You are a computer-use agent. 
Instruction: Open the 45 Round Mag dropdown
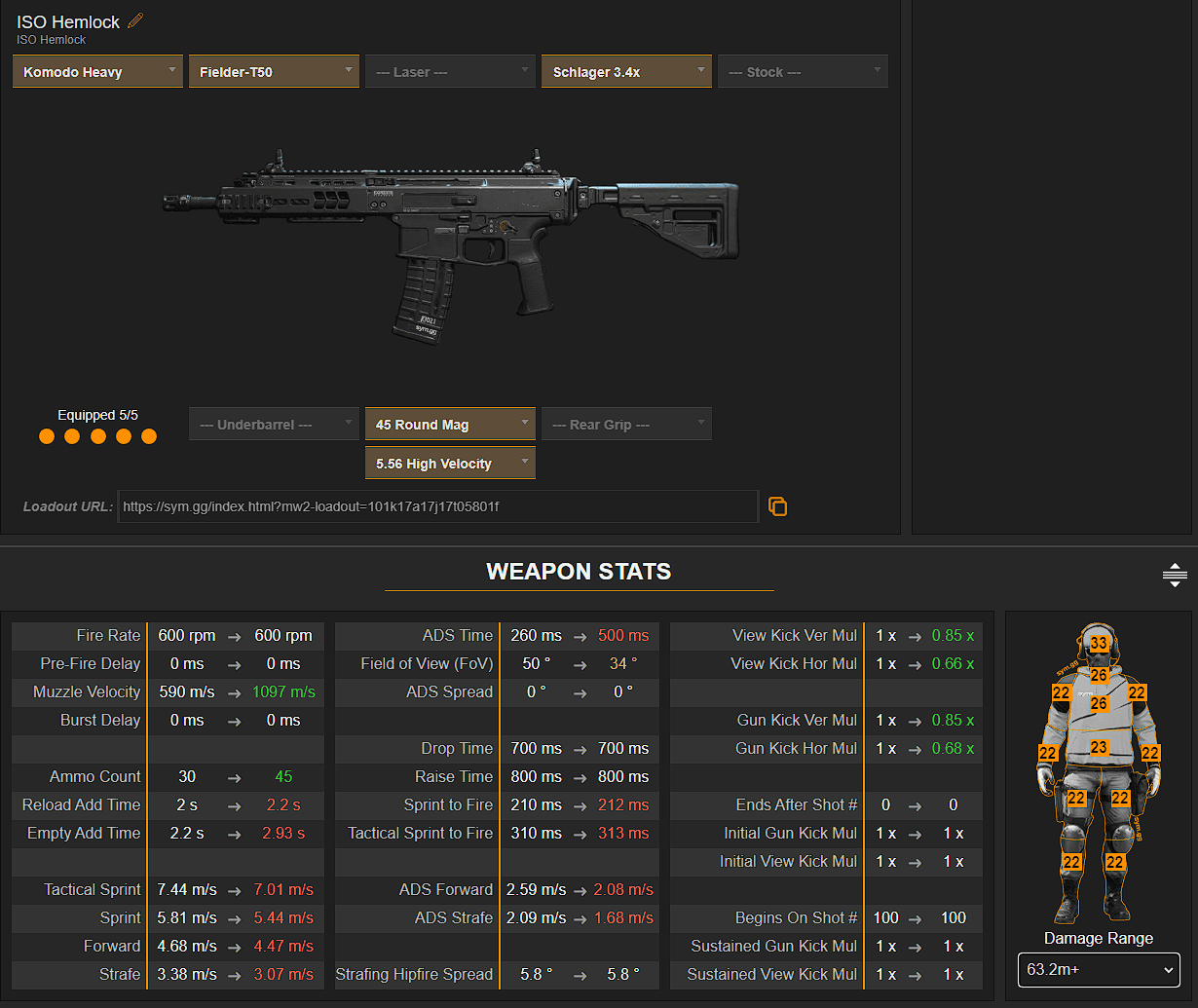pos(450,425)
